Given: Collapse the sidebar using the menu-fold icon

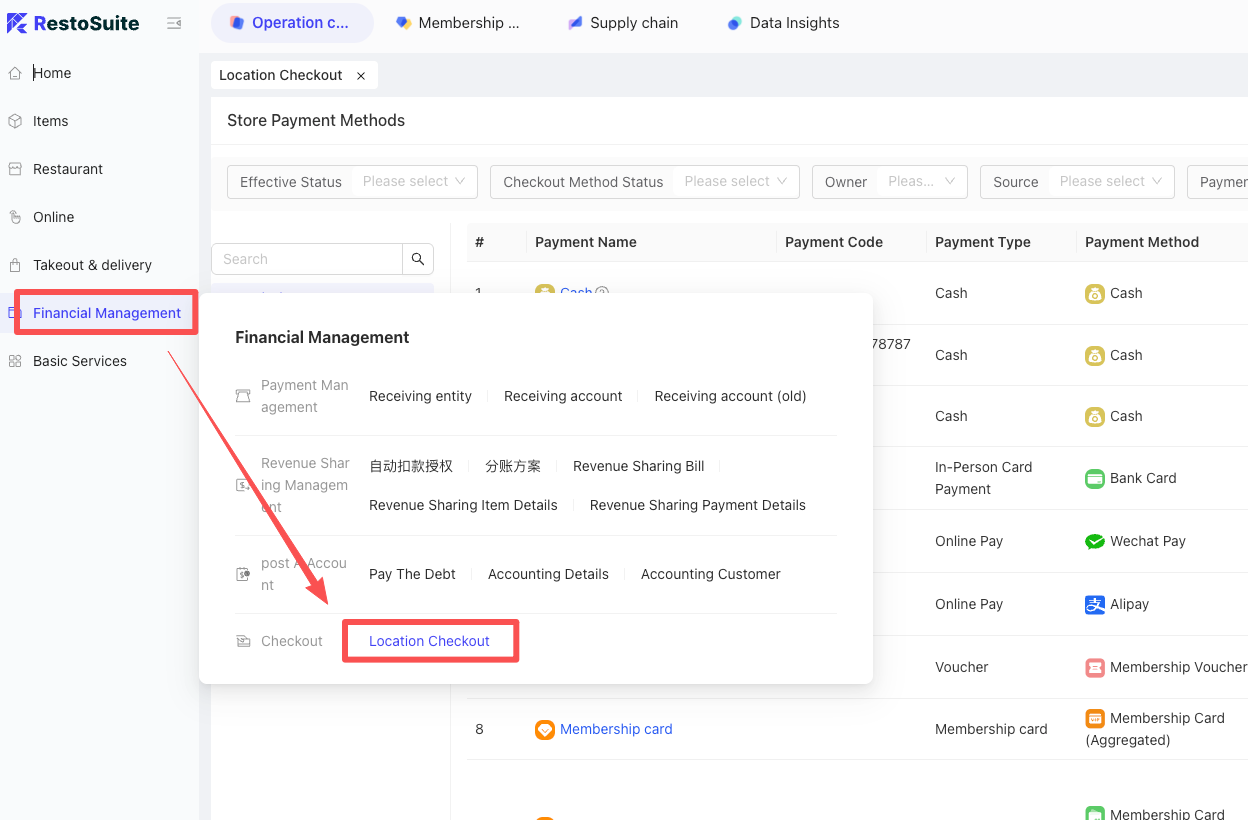Looking at the screenshot, I should (174, 23).
